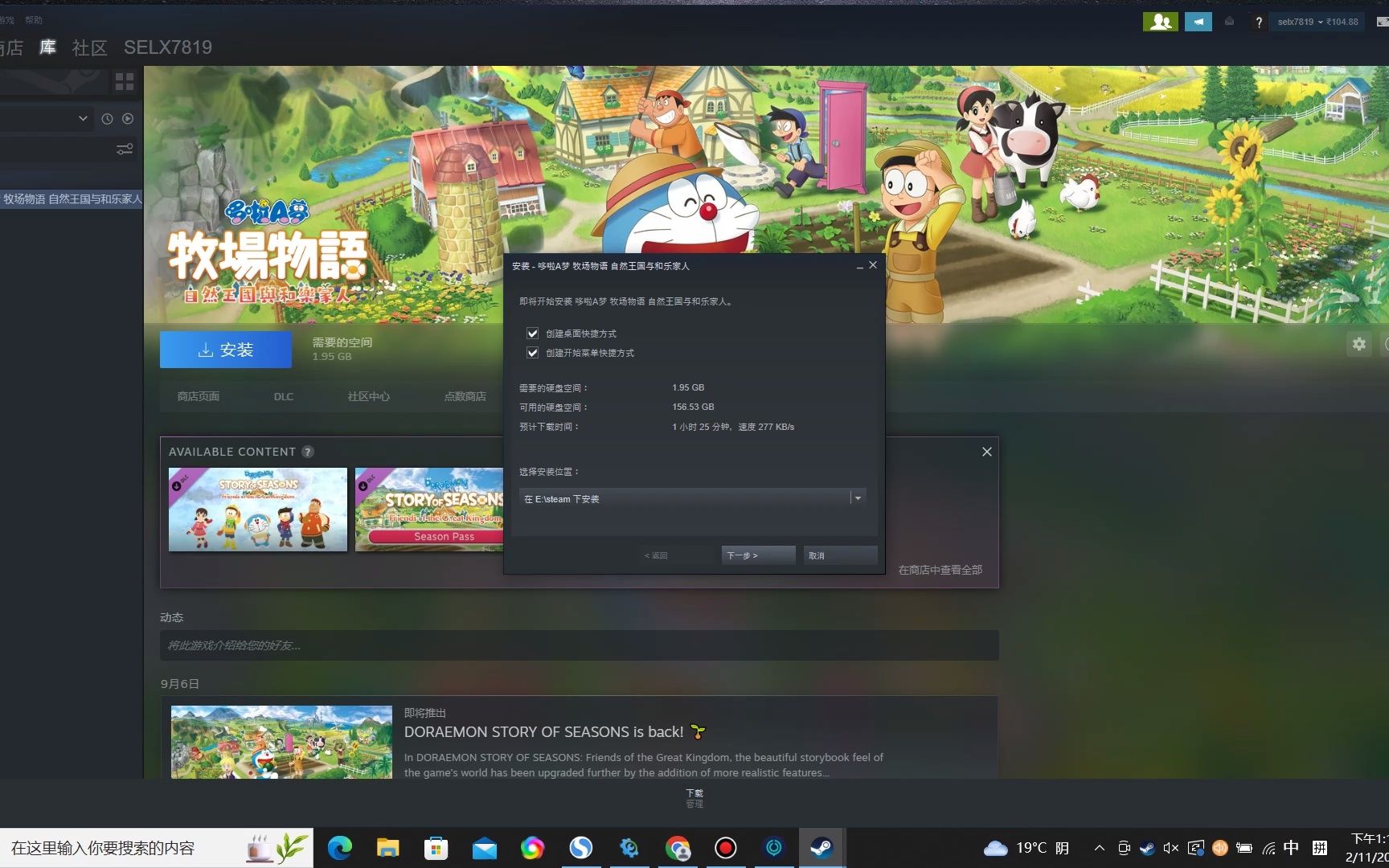1389x868 pixels.
Task: Expand the library collection dropdown chevron
Action: [83, 118]
